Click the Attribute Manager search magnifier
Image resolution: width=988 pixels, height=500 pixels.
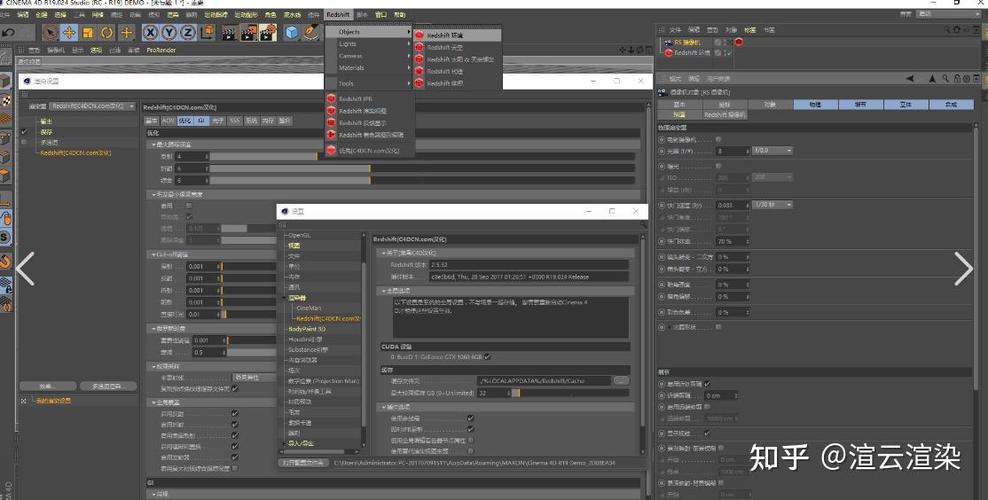(946, 79)
